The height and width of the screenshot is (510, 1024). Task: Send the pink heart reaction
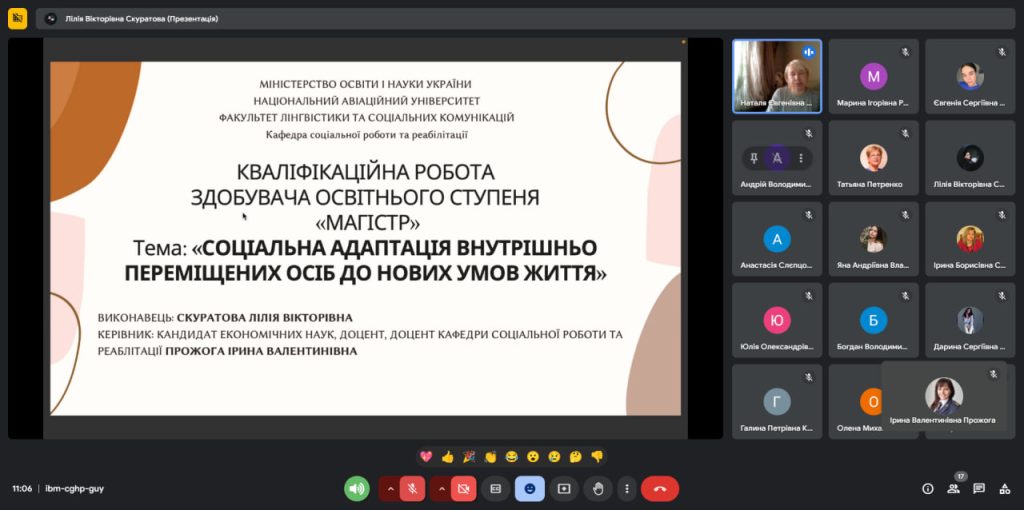(x=425, y=456)
